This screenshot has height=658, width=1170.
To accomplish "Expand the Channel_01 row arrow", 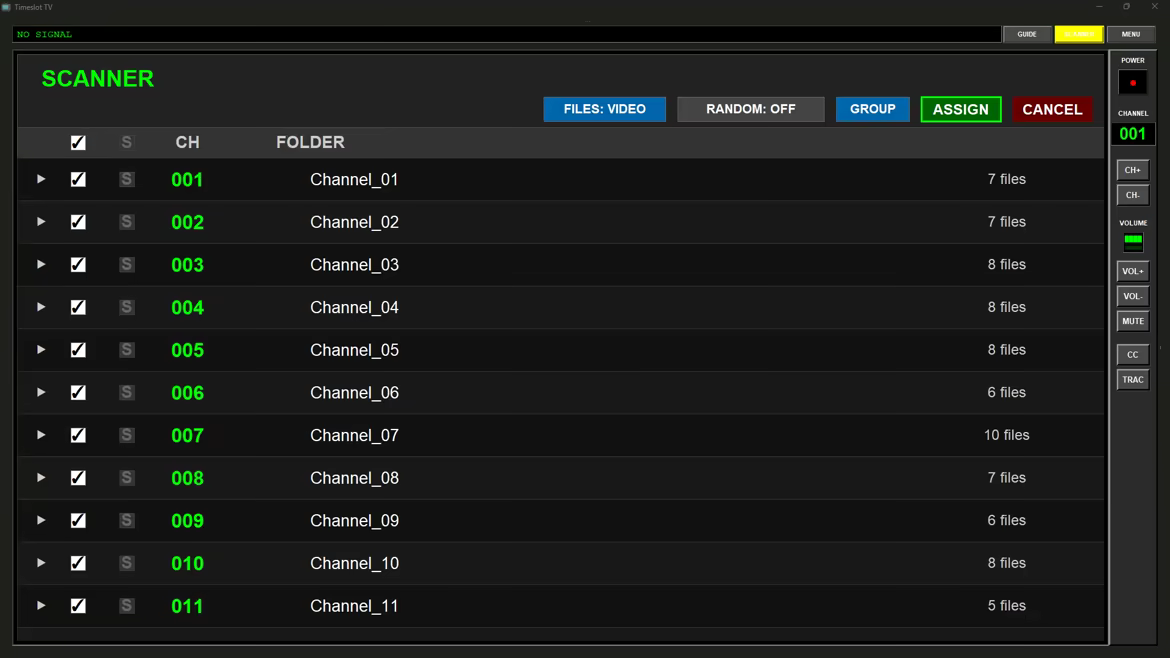I will tap(41, 179).
